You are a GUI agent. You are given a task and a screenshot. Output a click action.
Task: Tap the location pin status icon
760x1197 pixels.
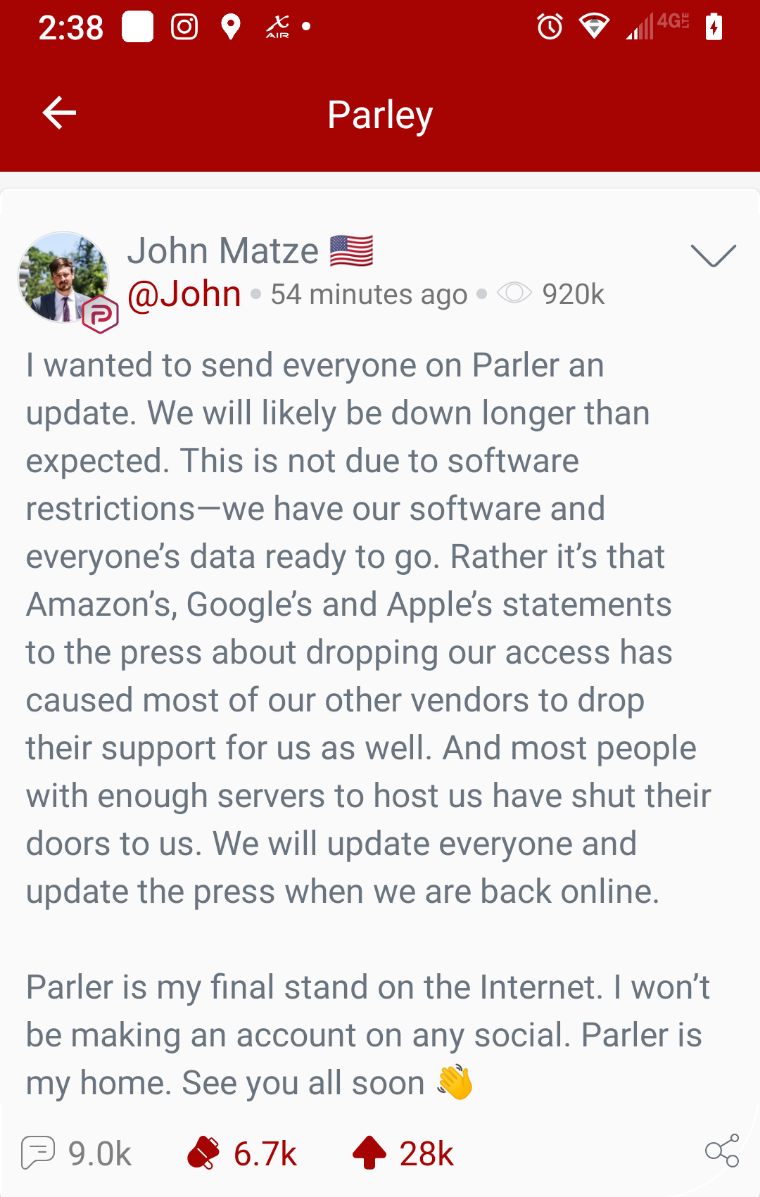[x=231, y=27]
